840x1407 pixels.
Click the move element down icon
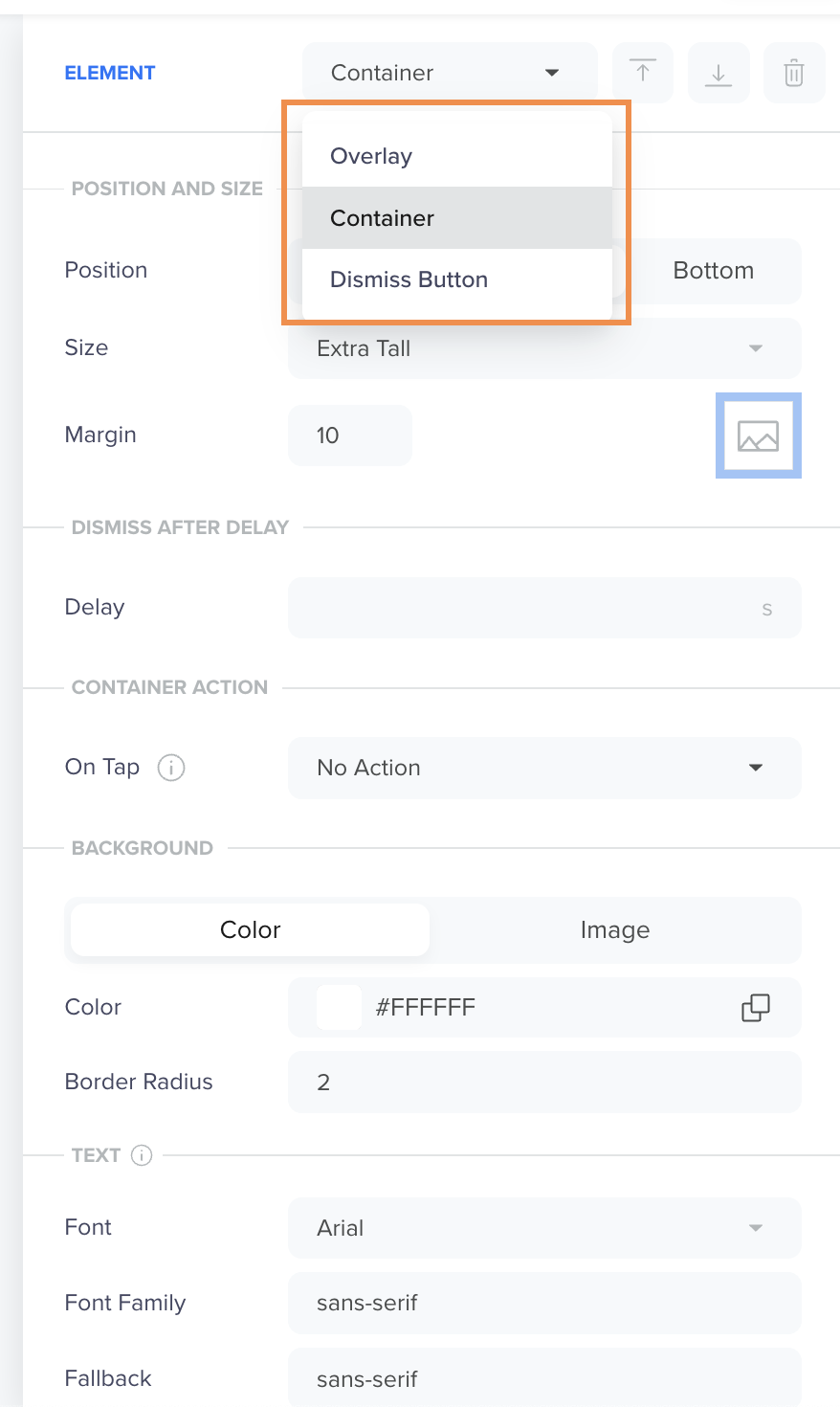(718, 73)
